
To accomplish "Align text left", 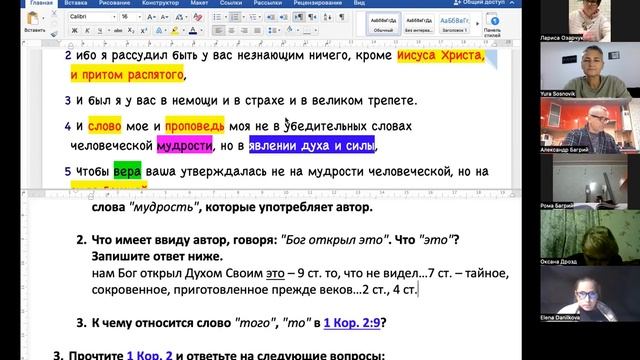I will 218,31.
